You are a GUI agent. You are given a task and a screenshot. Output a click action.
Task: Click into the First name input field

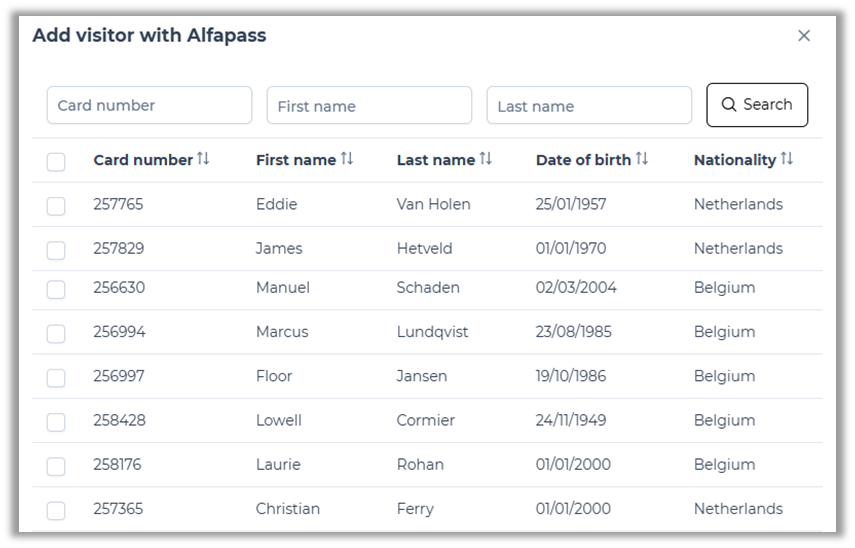tap(369, 105)
